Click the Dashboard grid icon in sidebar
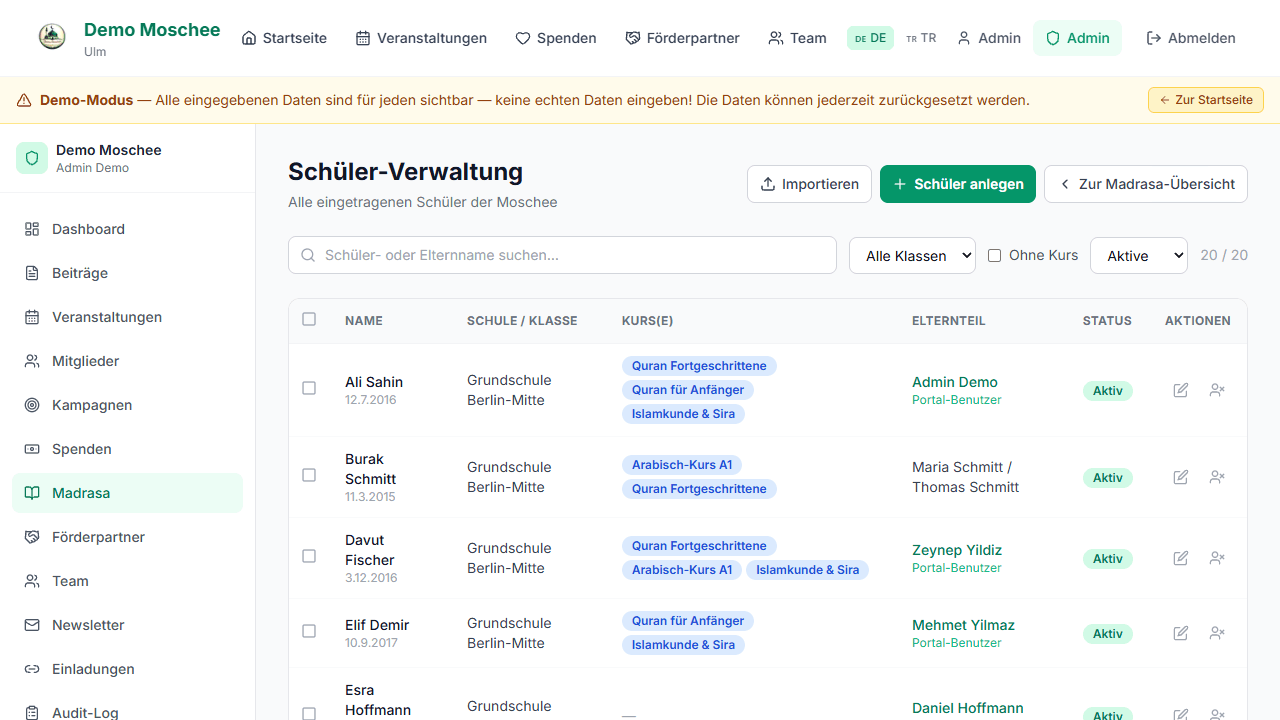This screenshot has height=720, width=1280. (x=32, y=229)
